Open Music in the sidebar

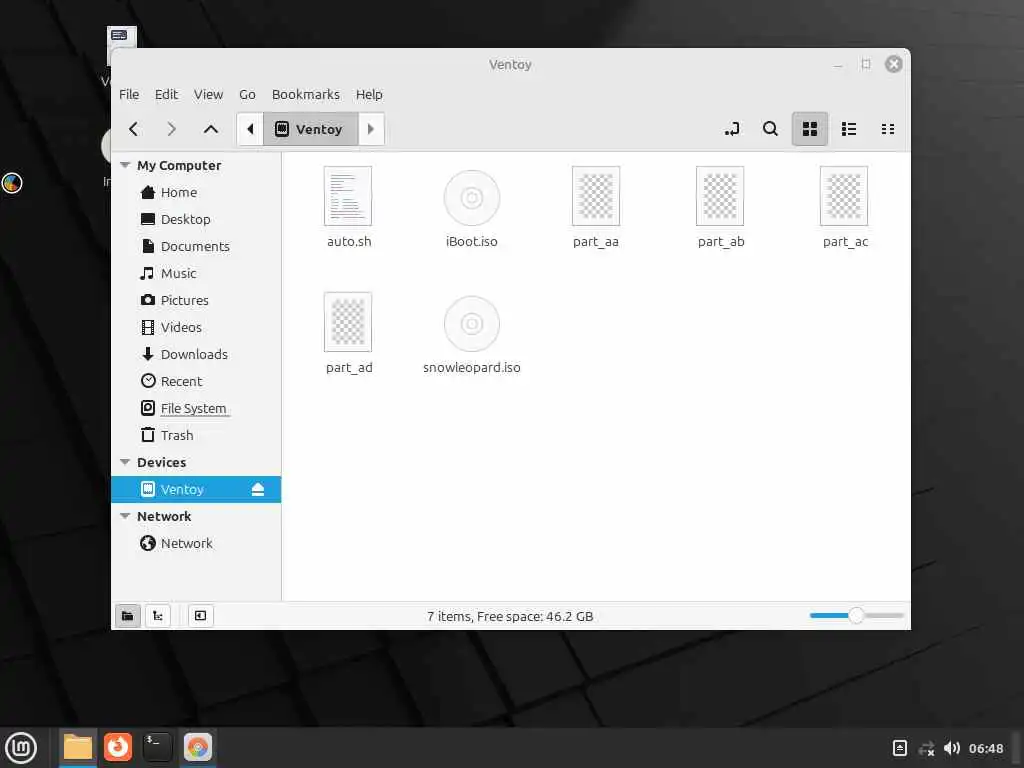coord(196,273)
